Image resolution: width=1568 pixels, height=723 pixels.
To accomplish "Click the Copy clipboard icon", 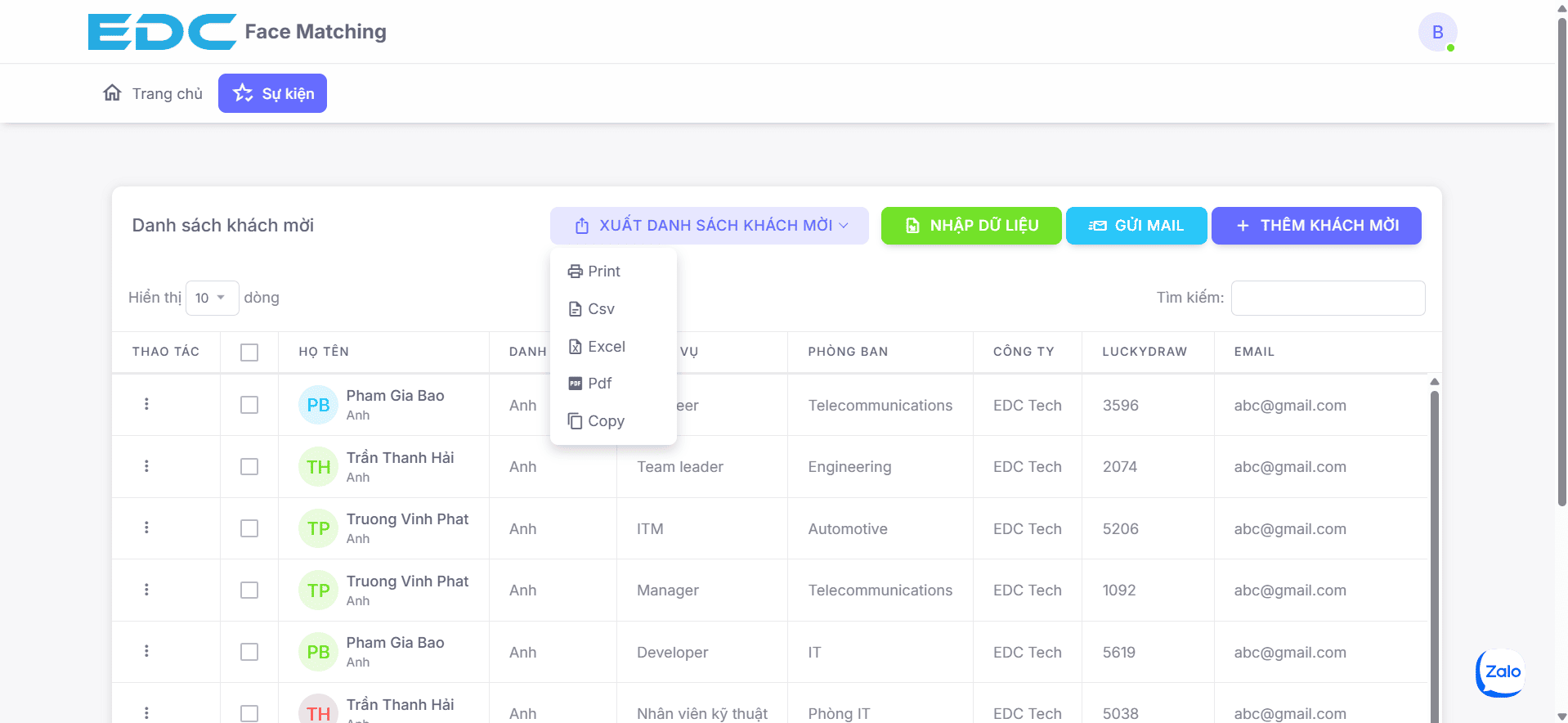I will point(576,421).
